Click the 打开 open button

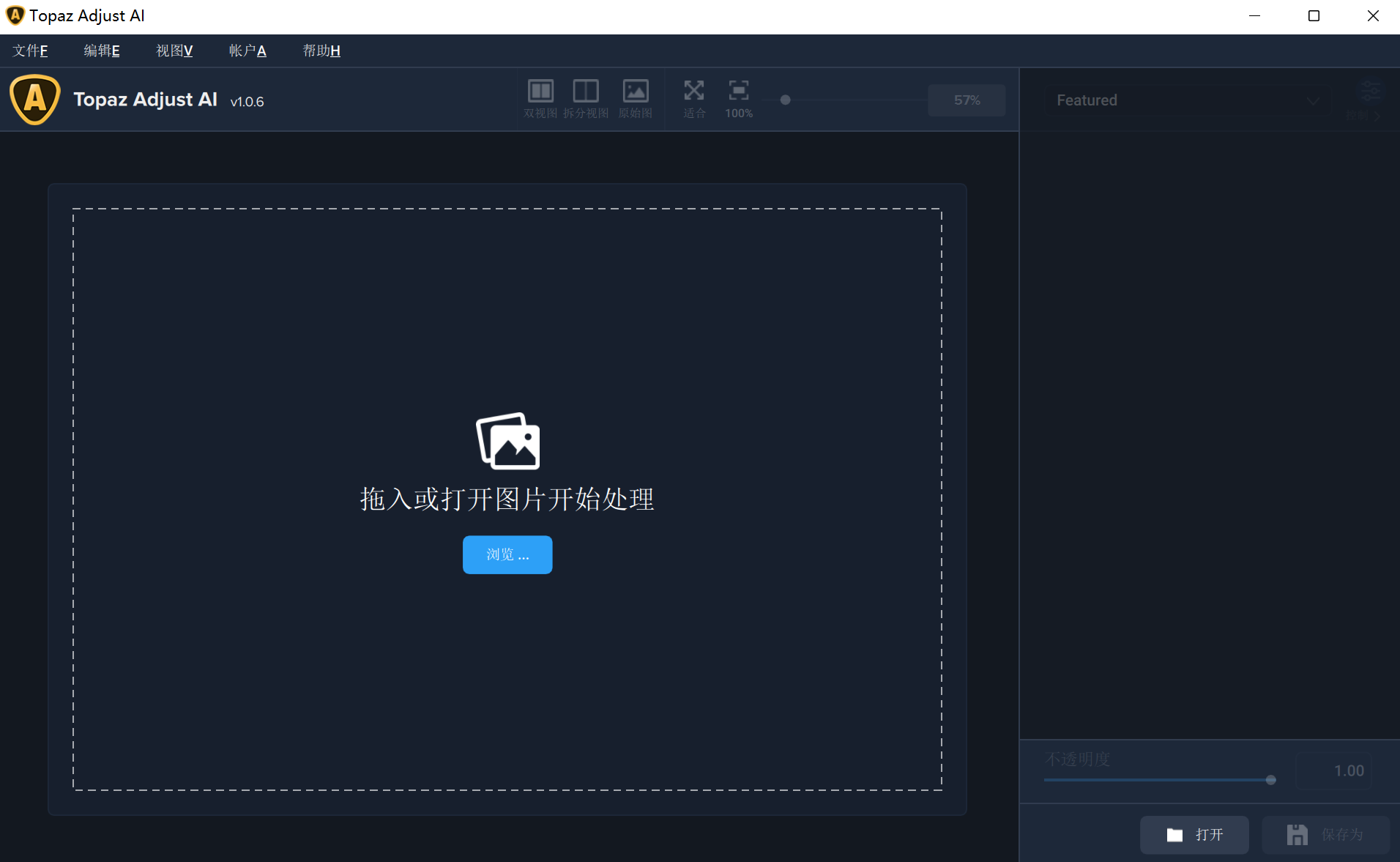click(x=1194, y=835)
